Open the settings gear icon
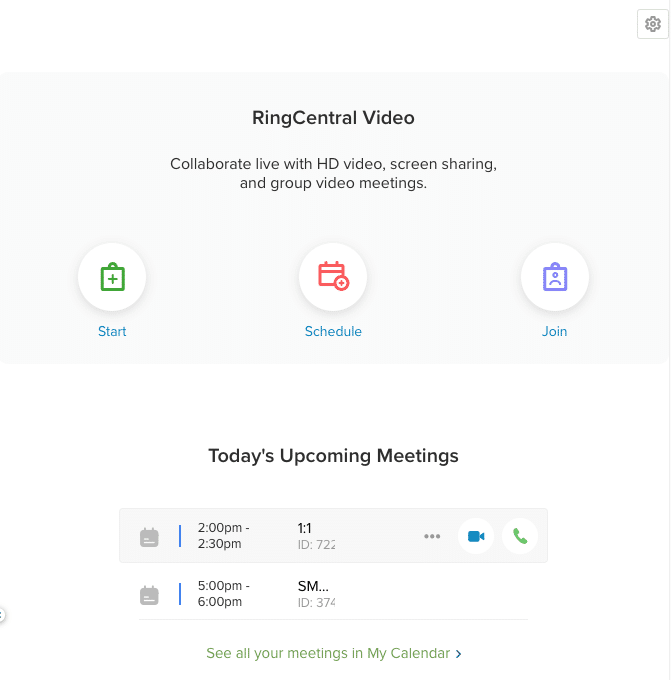The height and width of the screenshot is (680, 671). (653, 24)
